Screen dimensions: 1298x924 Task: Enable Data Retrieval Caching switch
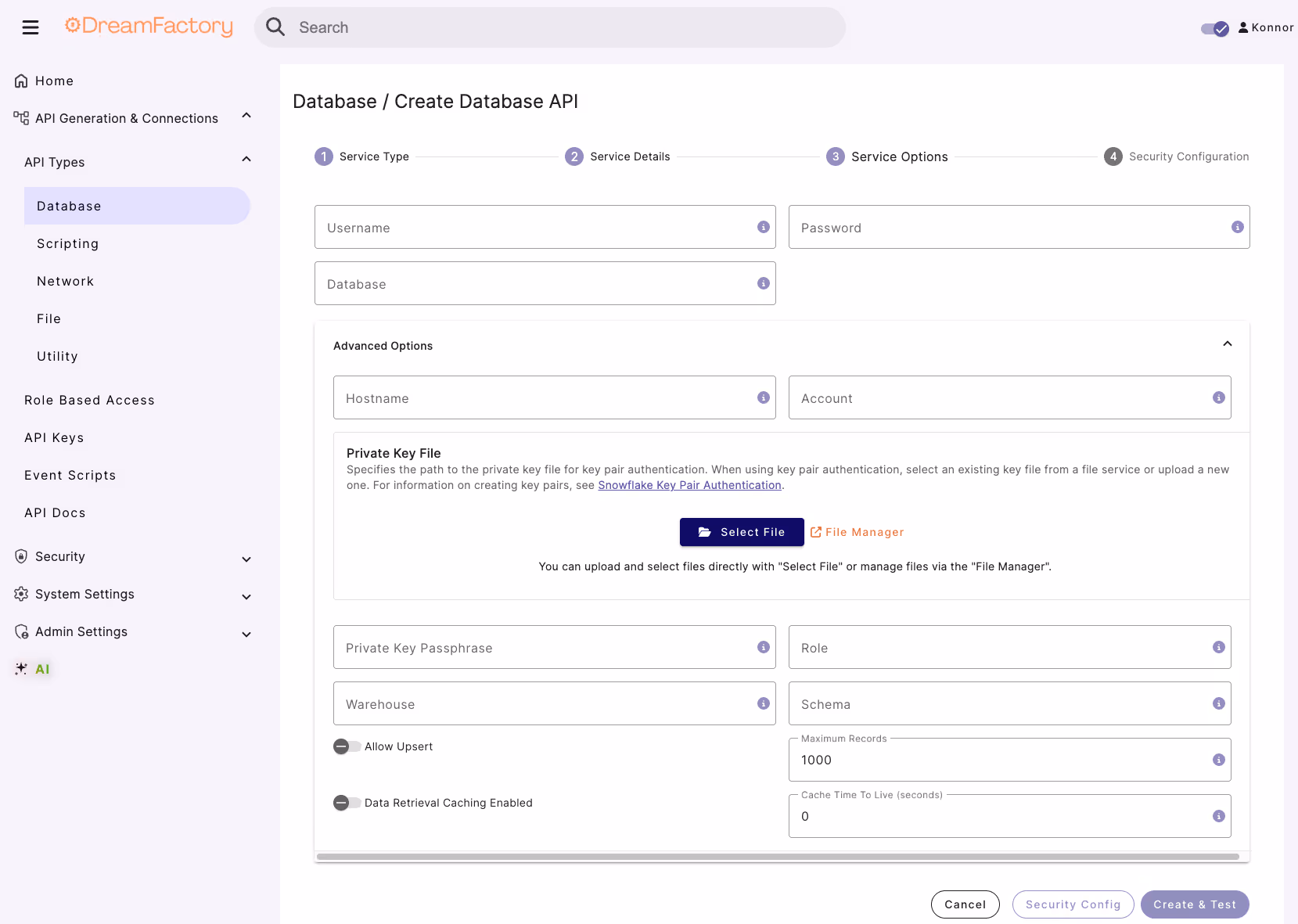[x=347, y=803]
